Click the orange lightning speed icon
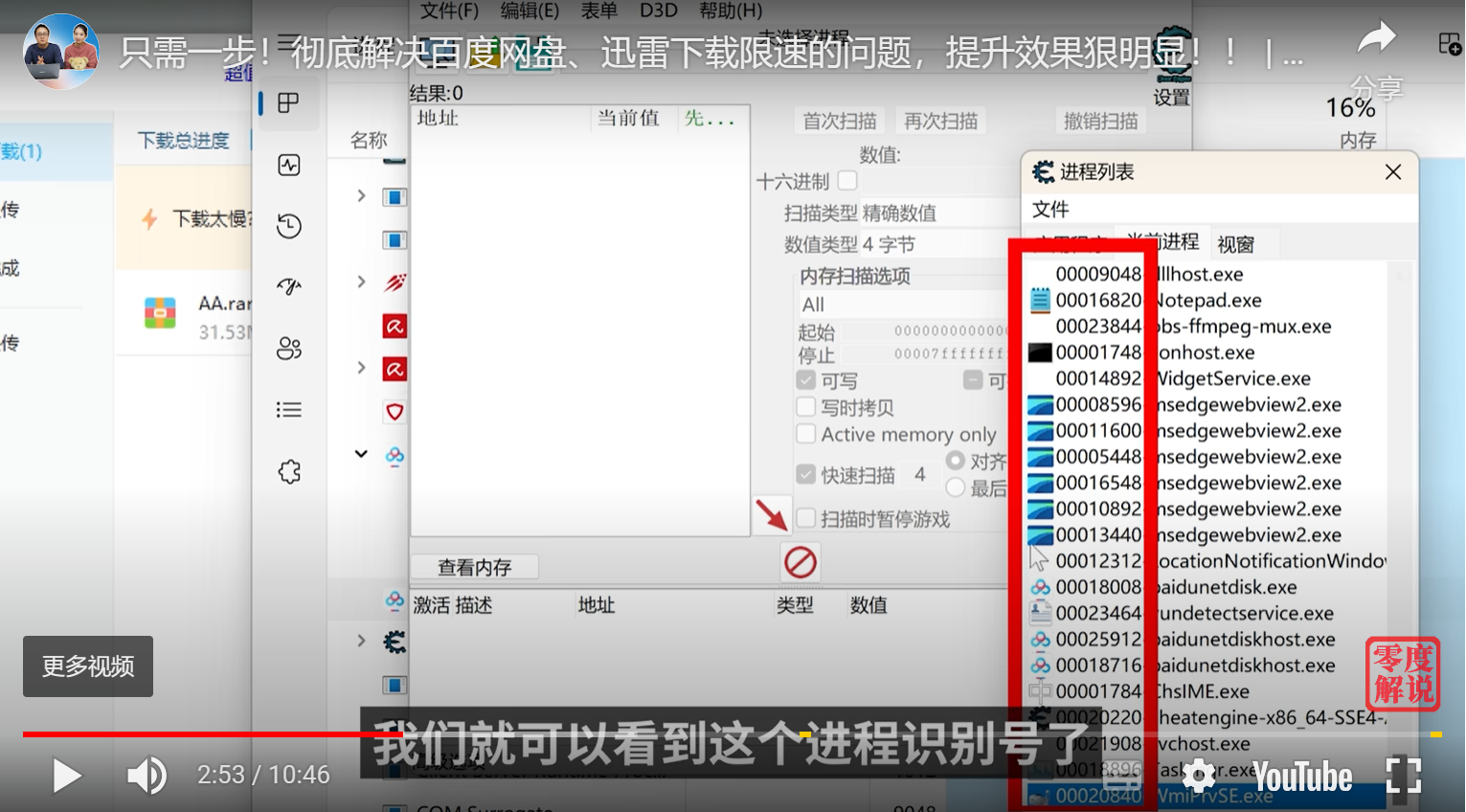Image resolution: width=1466 pixels, height=812 pixels. coord(149,219)
